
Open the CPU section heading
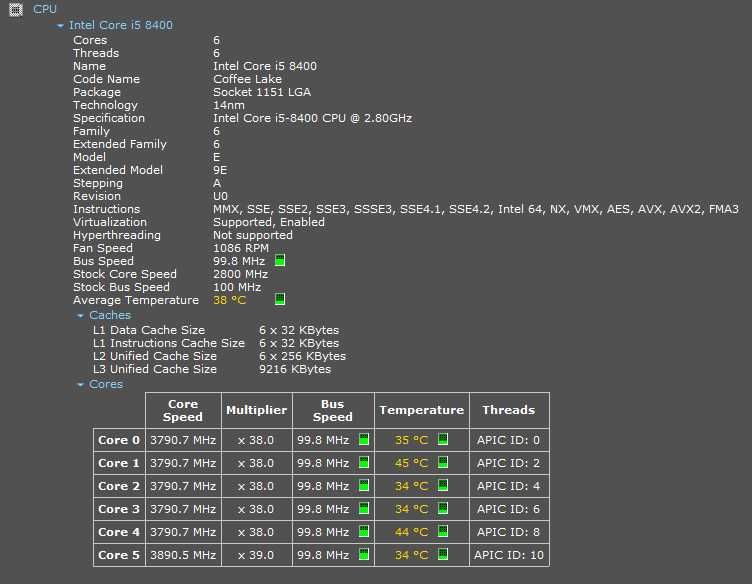[x=45, y=9]
